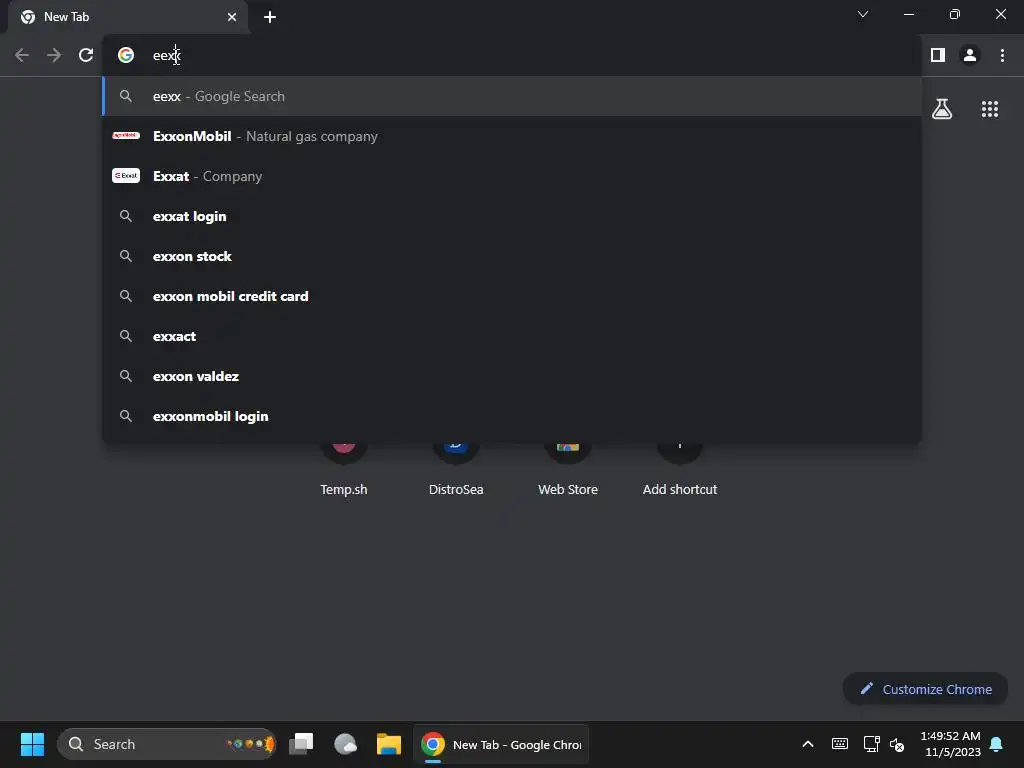Choose the 'exxonmobil login' suggestion

point(512,416)
